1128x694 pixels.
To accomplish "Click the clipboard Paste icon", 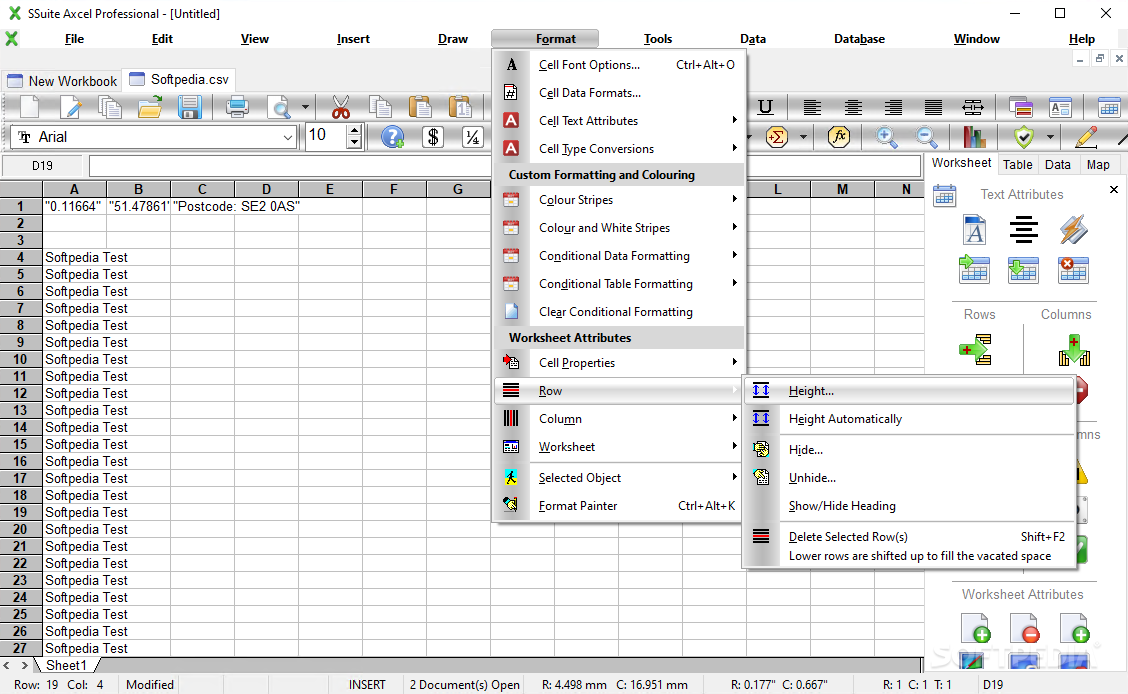I will 420,107.
